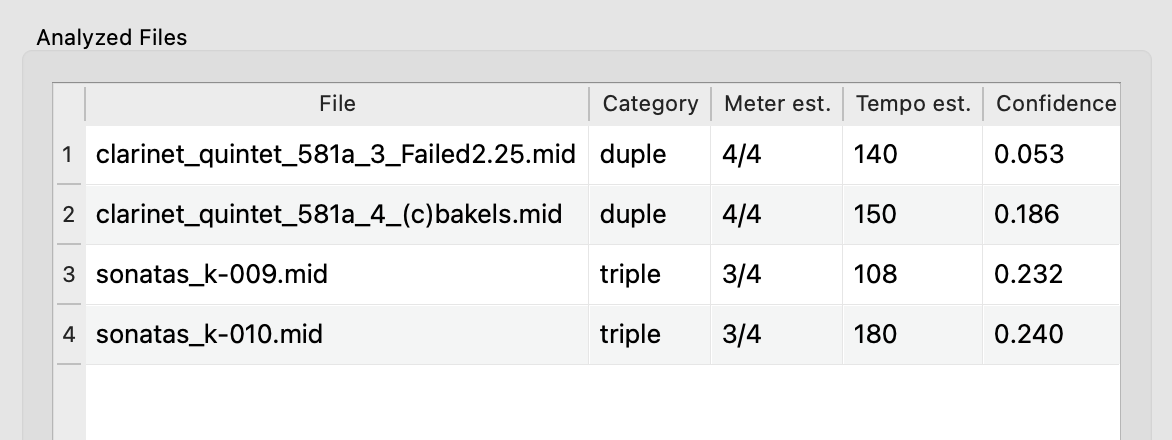Select row number 3 header
1172x440 pixels.
[x=68, y=274]
